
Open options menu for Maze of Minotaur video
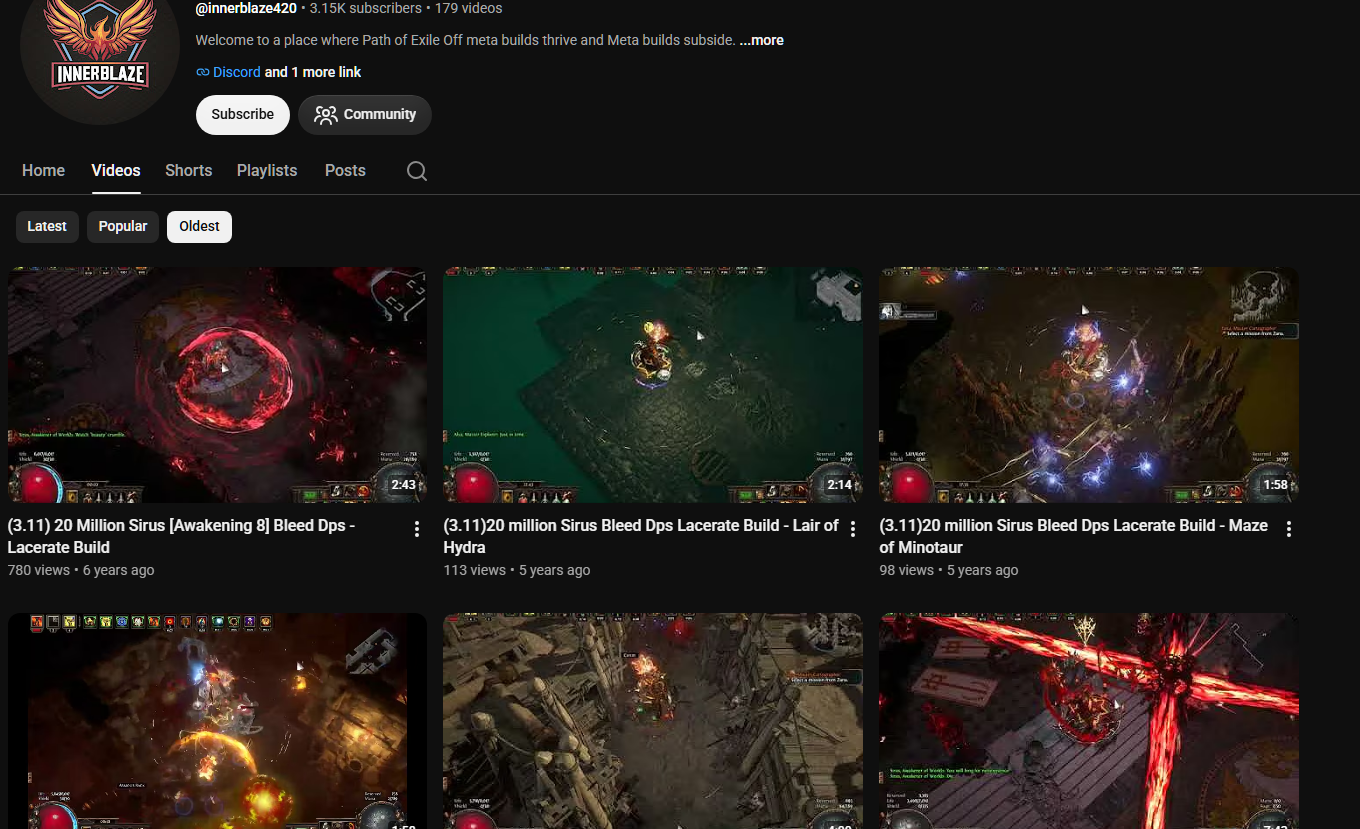(x=1289, y=529)
